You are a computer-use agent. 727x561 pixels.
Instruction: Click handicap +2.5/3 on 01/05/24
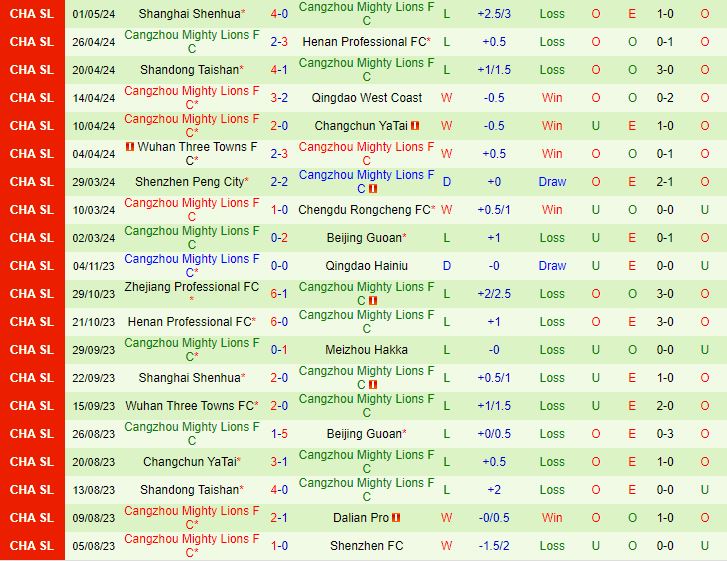[x=494, y=14]
